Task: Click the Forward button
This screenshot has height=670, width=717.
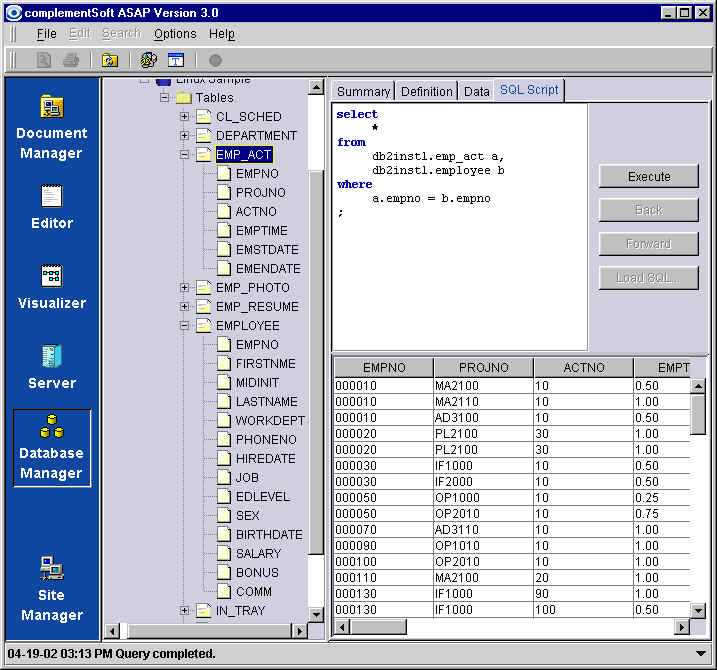Action: [648, 244]
